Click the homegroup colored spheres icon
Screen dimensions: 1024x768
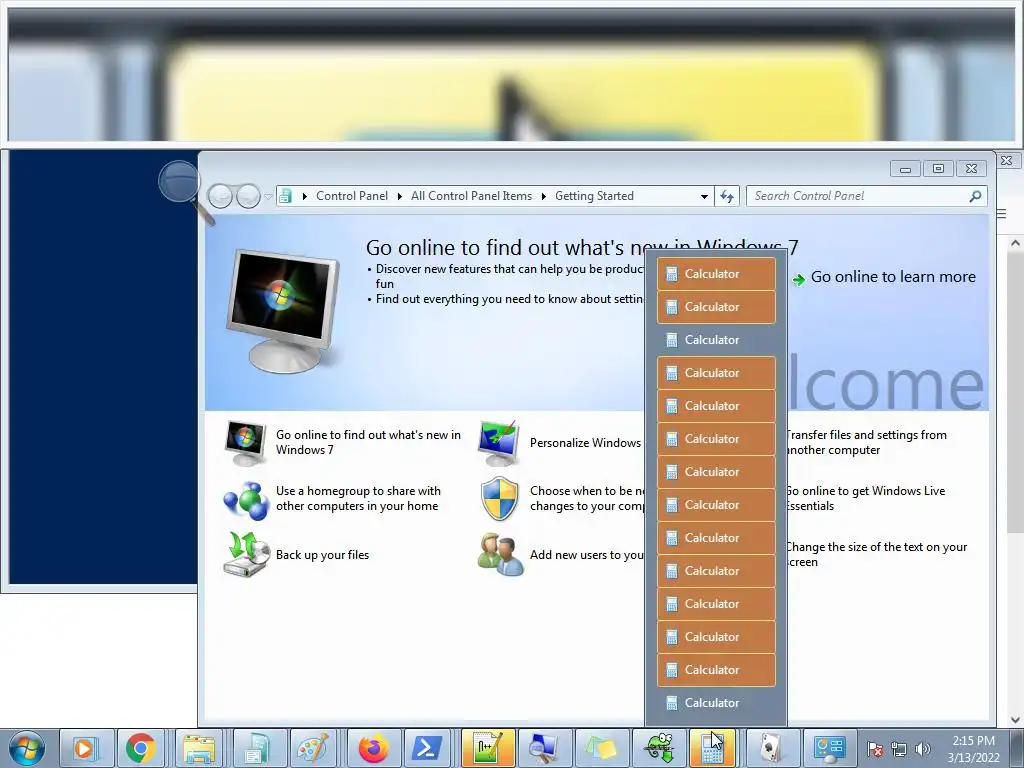246,500
